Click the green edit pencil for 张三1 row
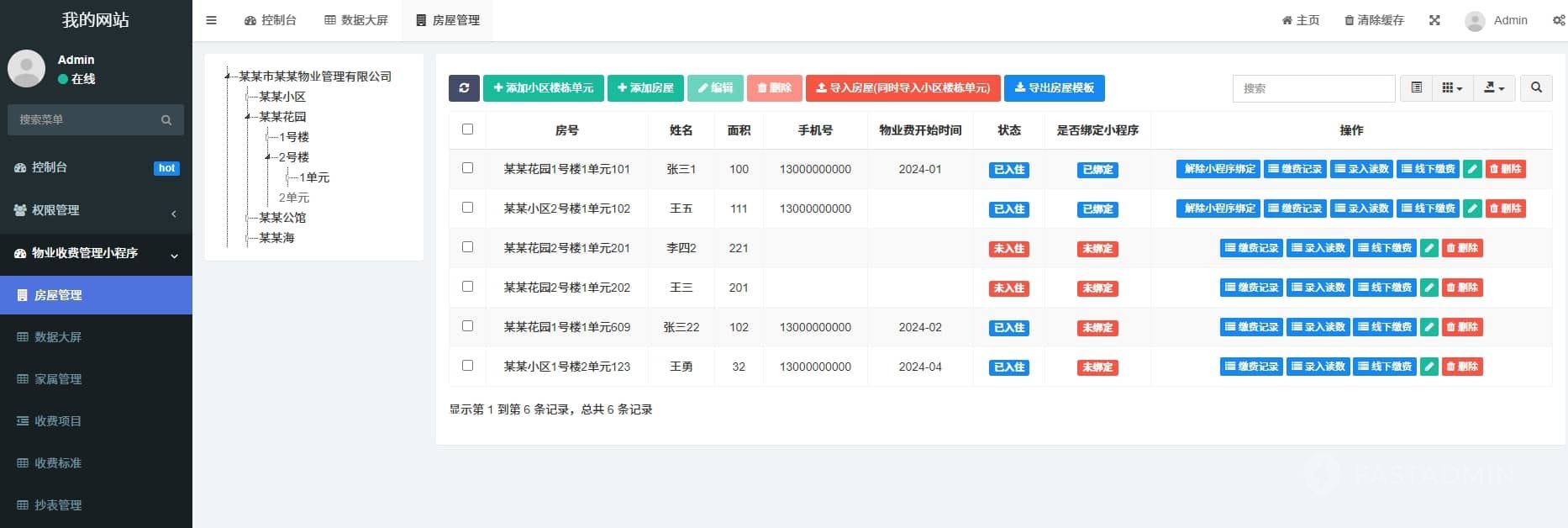The image size is (1568, 528). pos(1471,169)
